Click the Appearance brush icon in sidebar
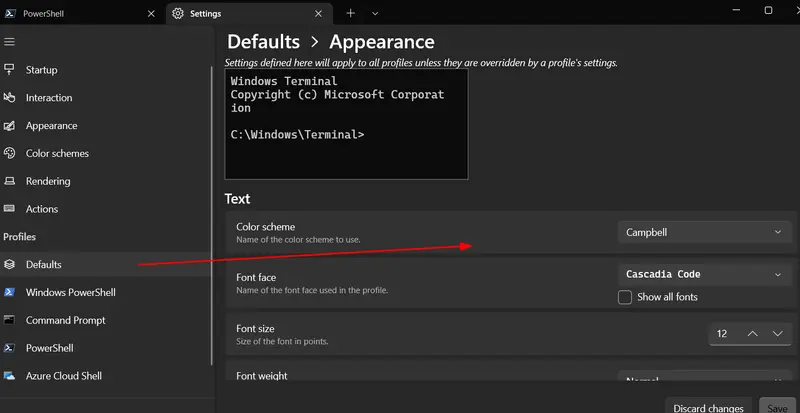 tap(9, 126)
